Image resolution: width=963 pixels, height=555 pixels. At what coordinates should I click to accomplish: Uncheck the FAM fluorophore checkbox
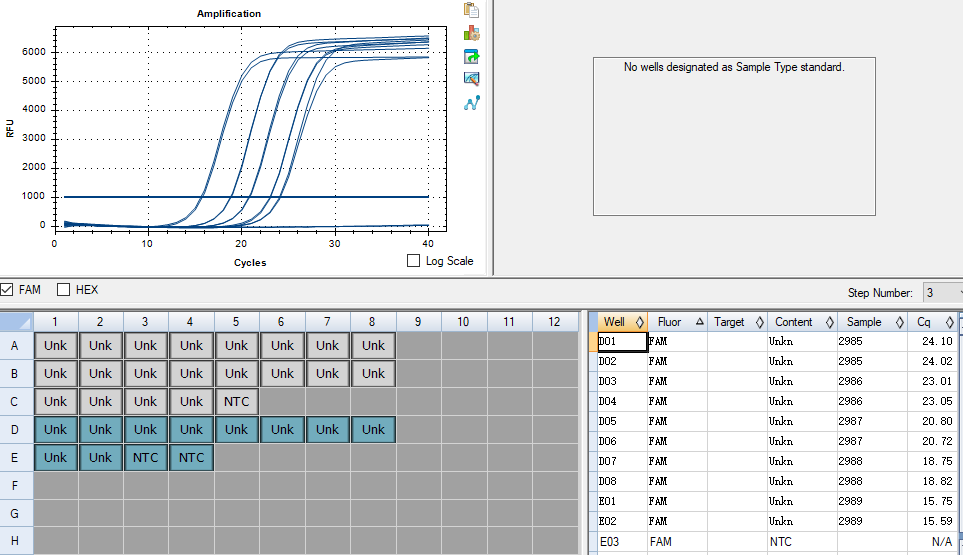7,290
